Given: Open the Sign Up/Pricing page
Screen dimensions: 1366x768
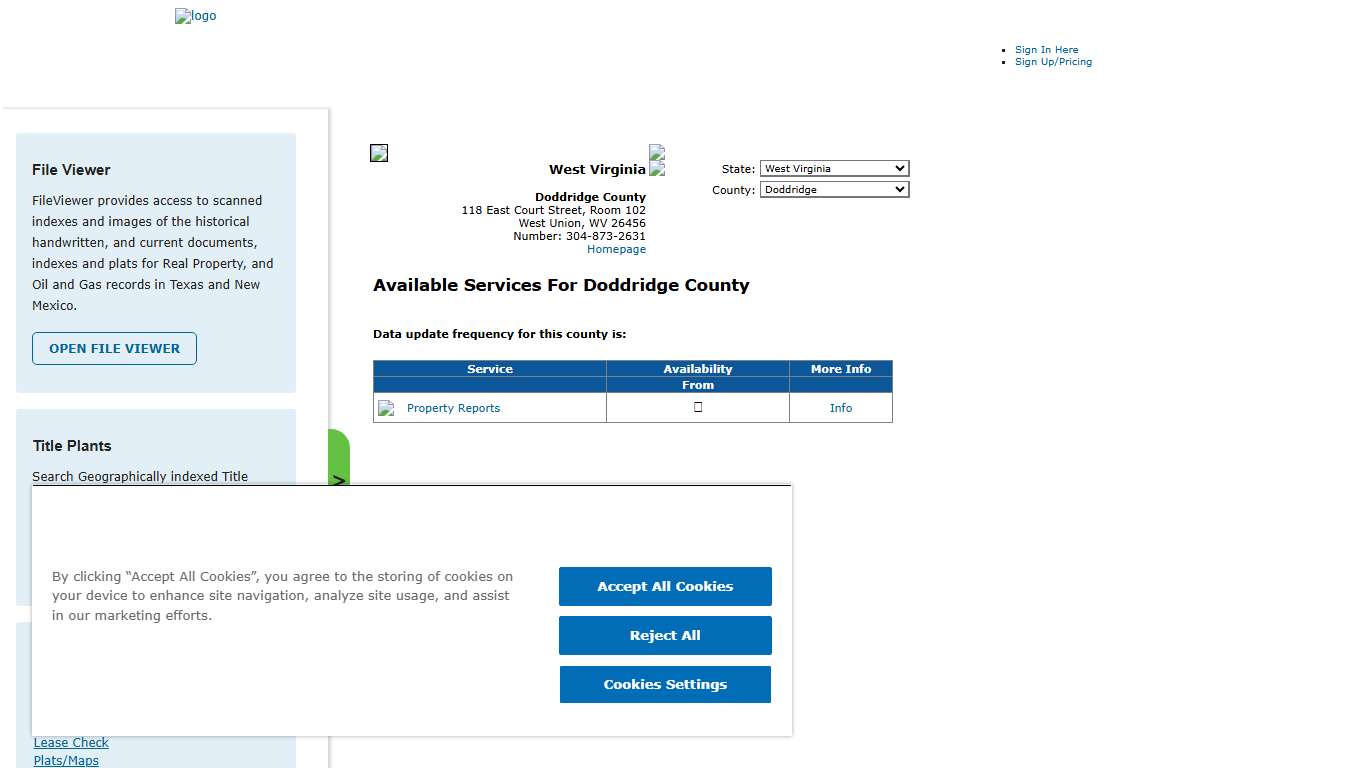Looking at the screenshot, I should click(x=1053, y=61).
